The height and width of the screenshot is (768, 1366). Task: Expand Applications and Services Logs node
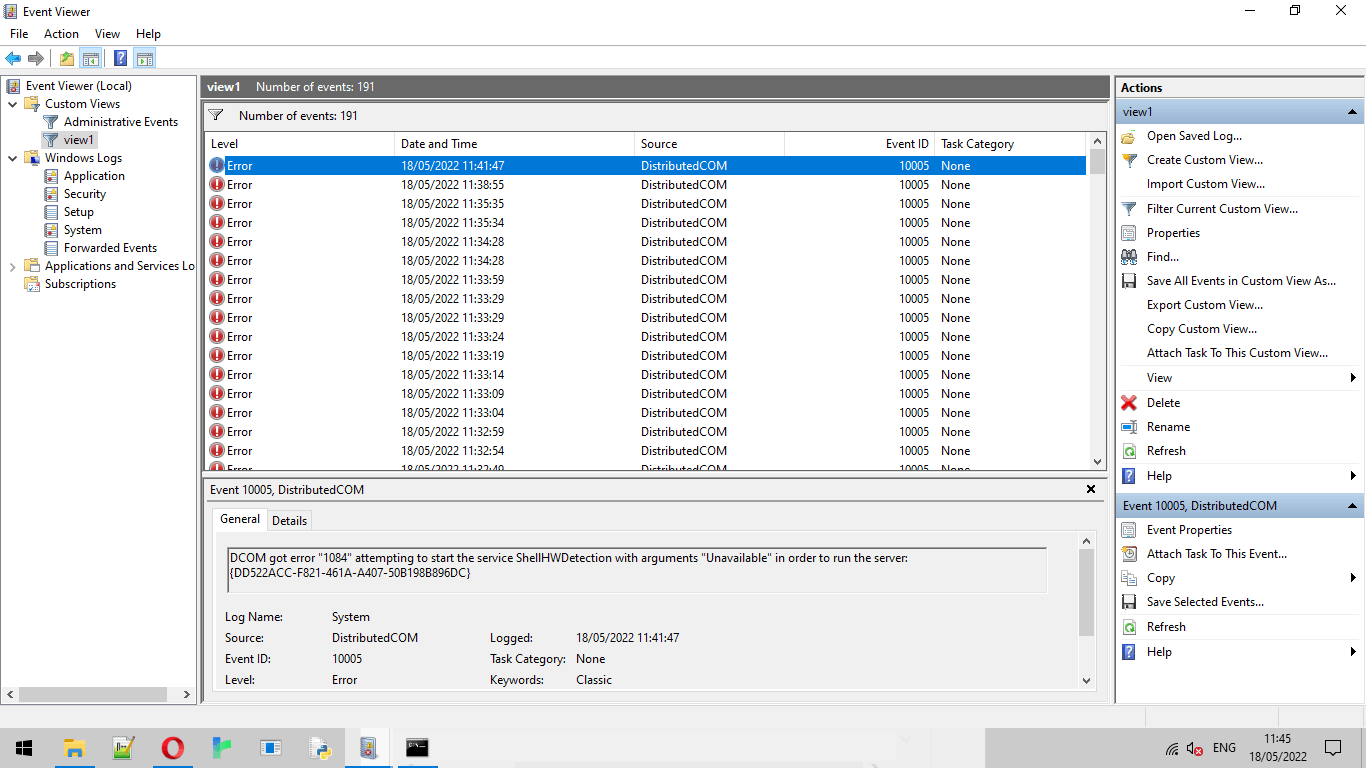click(x=12, y=266)
